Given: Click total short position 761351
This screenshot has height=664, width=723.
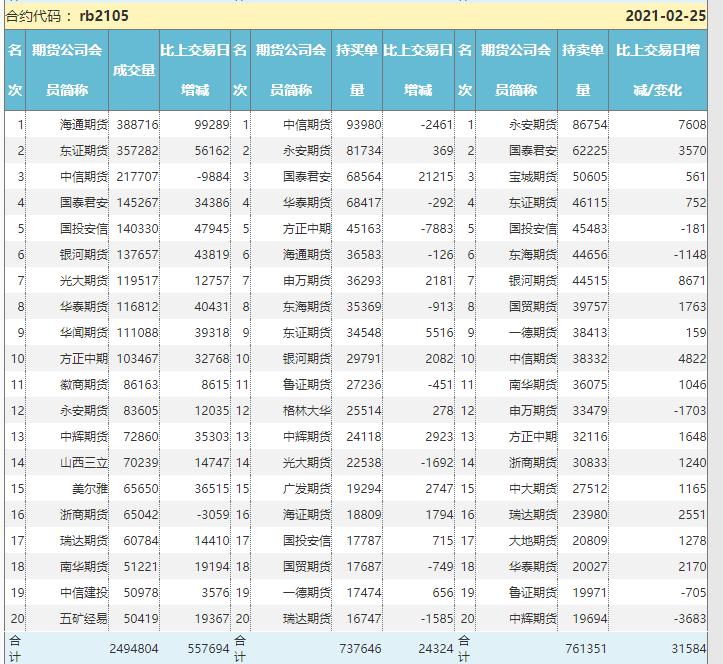Looking at the screenshot, I should [586, 649].
